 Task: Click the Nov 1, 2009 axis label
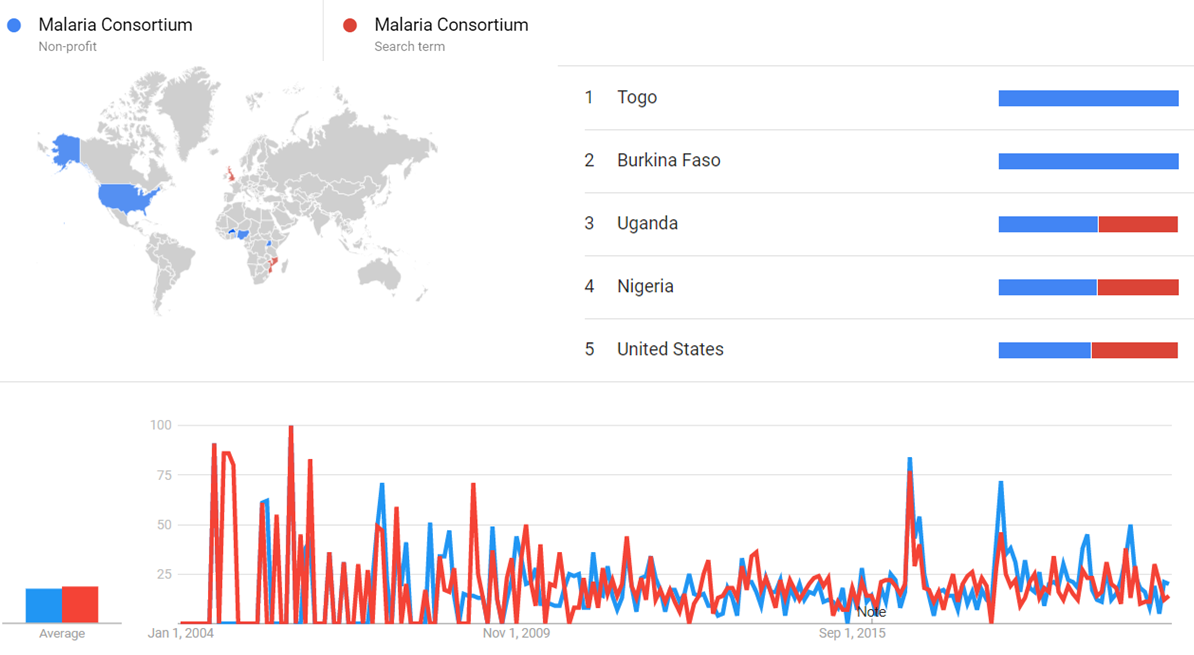click(516, 633)
